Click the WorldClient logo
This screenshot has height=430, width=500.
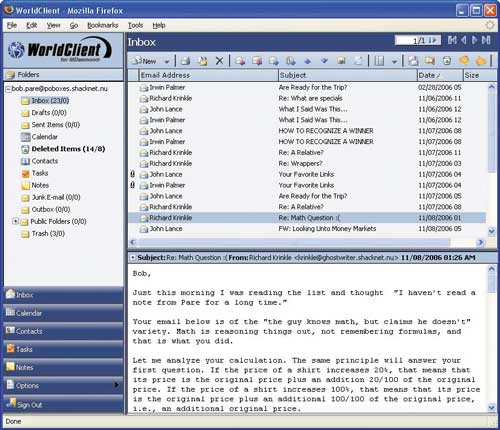point(60,50)
